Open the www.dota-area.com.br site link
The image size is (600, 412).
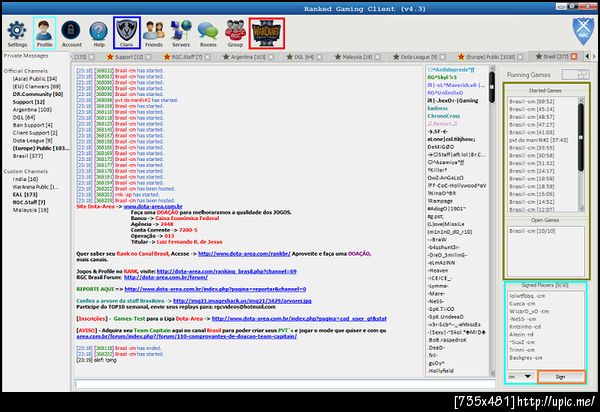click(153, 207)
